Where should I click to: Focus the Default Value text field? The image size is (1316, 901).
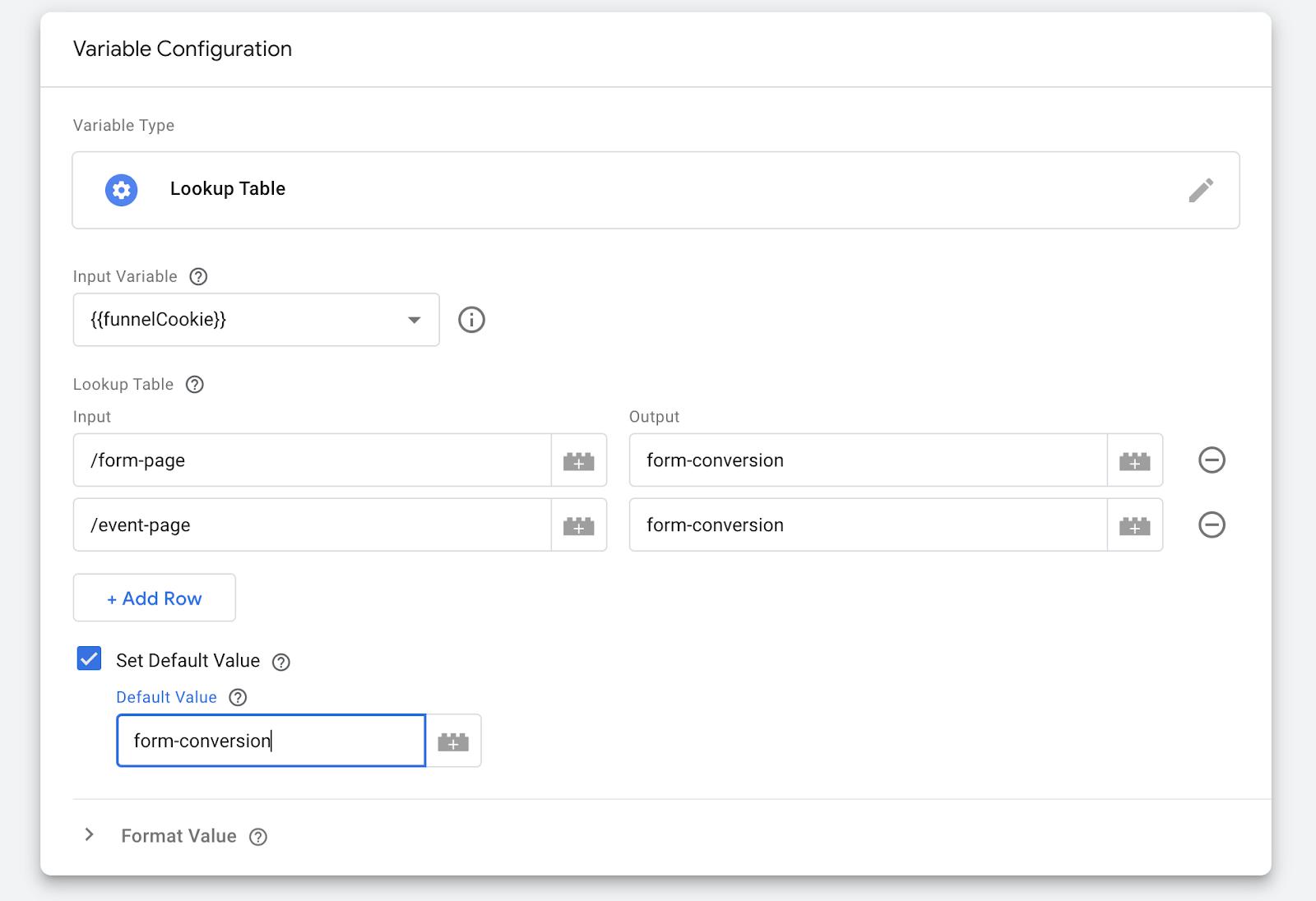pos(271,742)
